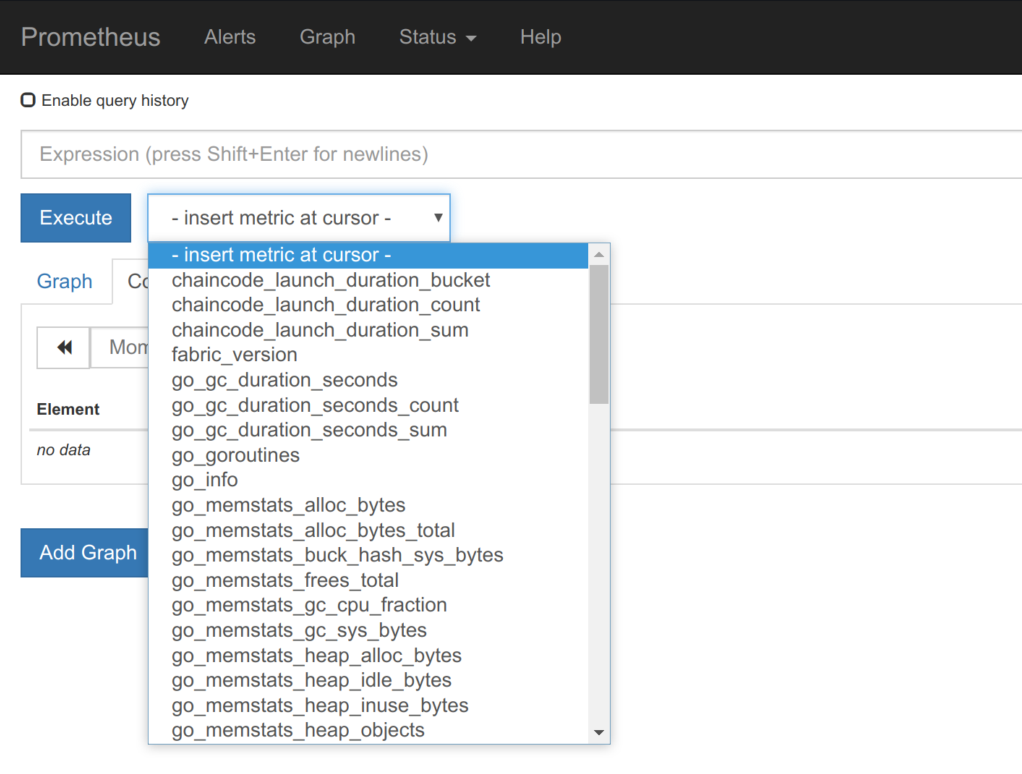Screen dimensions: 1022x774
Task: Open the Status dropdown menu
Action: (x=437, y=37)
